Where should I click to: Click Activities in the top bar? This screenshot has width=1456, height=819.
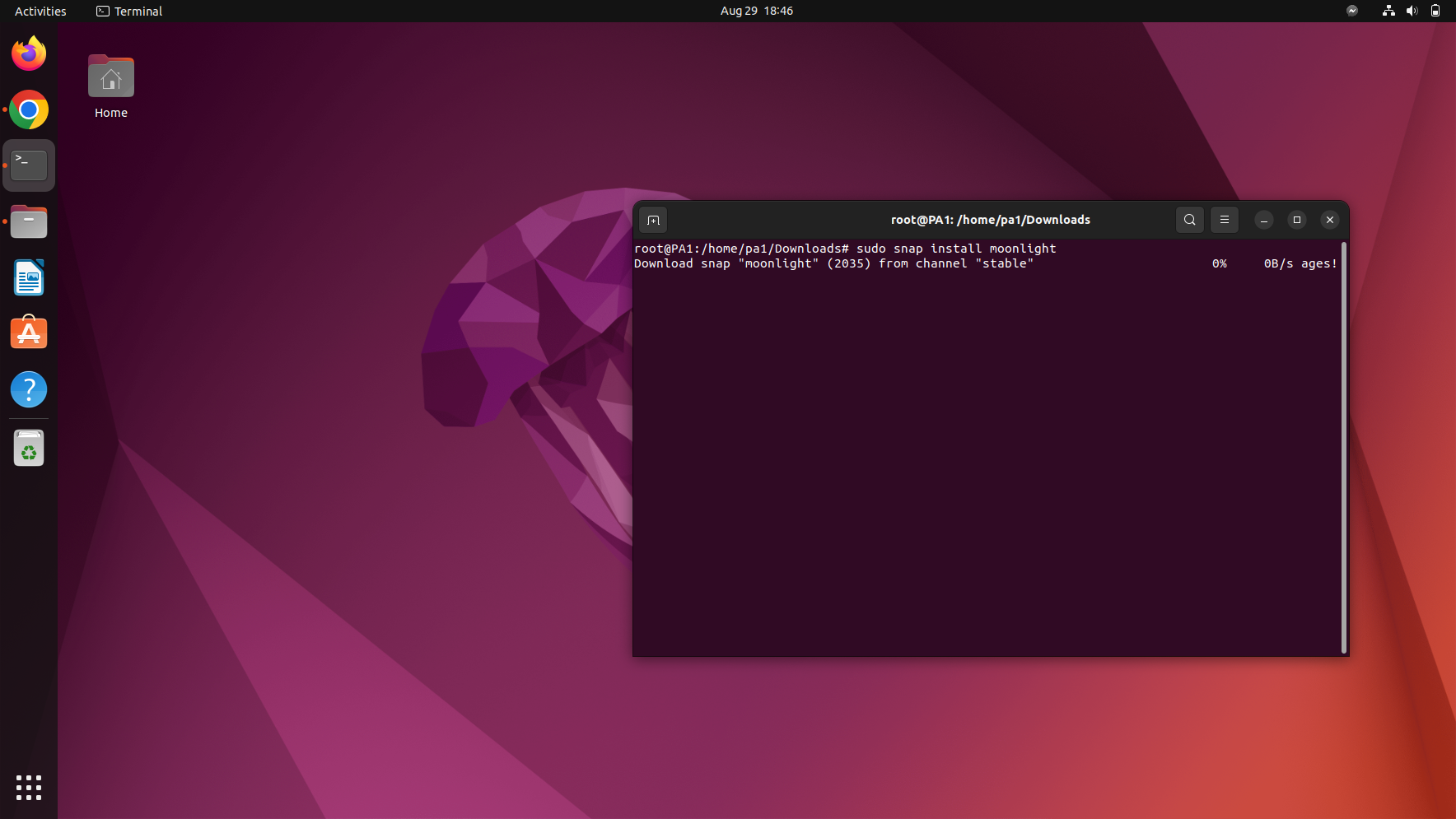pyautogui.click(x=40, y=11)
